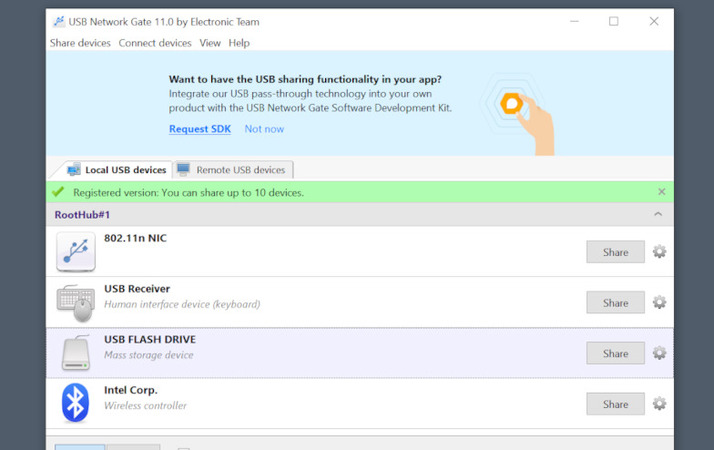The image size is (714, 450).
Task: Click the 802.11n NIC USB device icon
Action: tap(76, 252)
